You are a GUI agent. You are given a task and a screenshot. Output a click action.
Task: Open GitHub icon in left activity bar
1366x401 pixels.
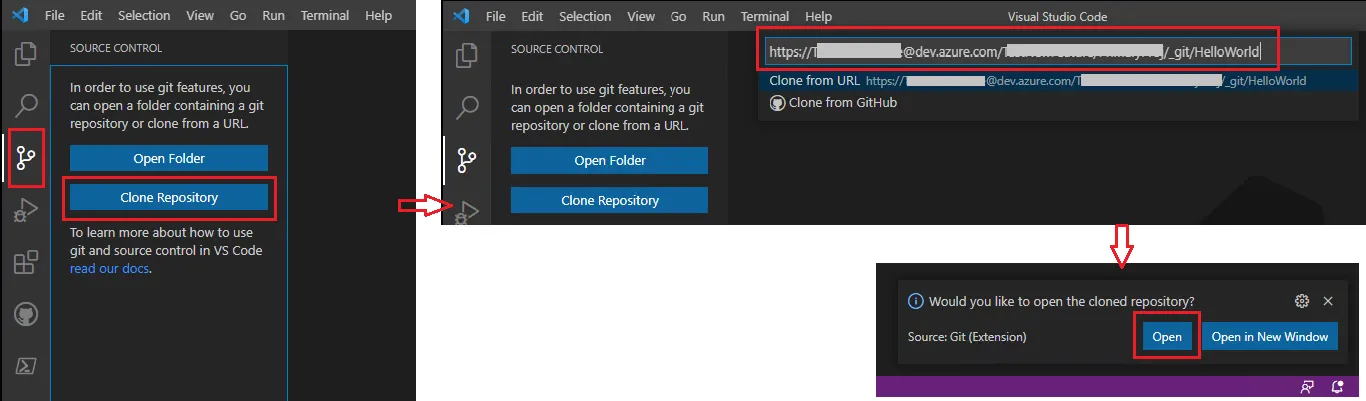click(26, 316)
